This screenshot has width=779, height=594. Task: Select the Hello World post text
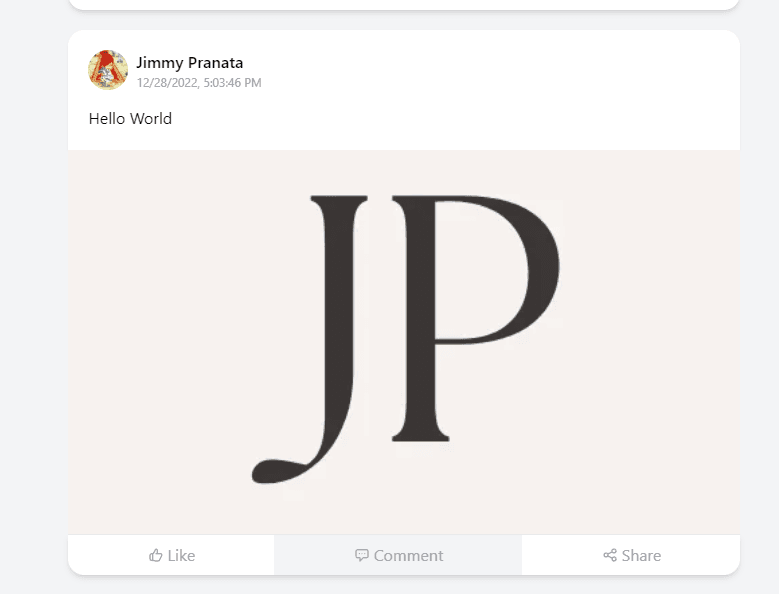[130, 118]
